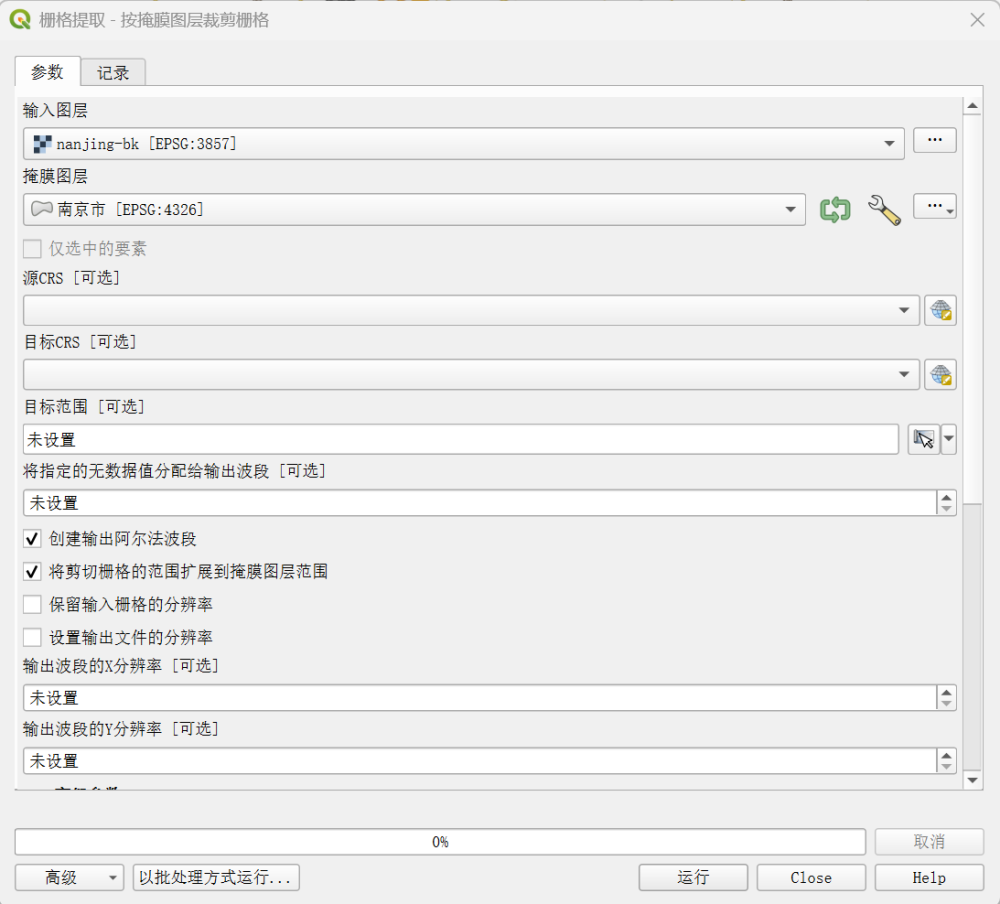Switch to the 记录 tab
The image size is (1000, 904).
pyautogui.click(x=113, y=73)
